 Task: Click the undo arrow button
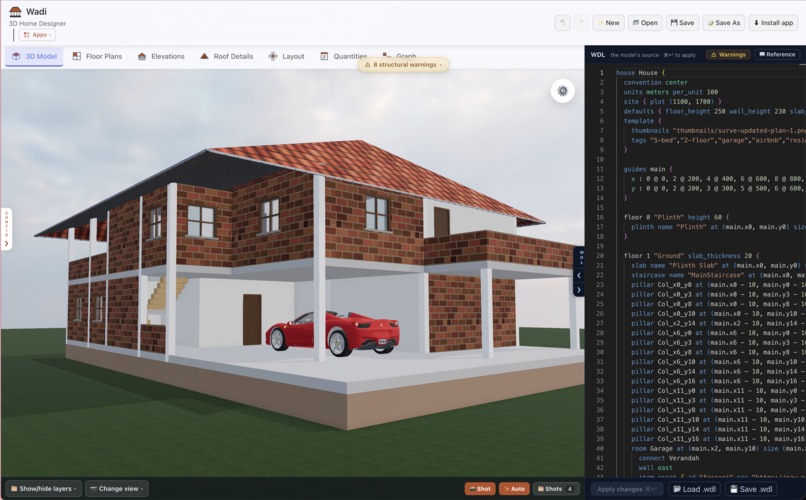[562, 23]
